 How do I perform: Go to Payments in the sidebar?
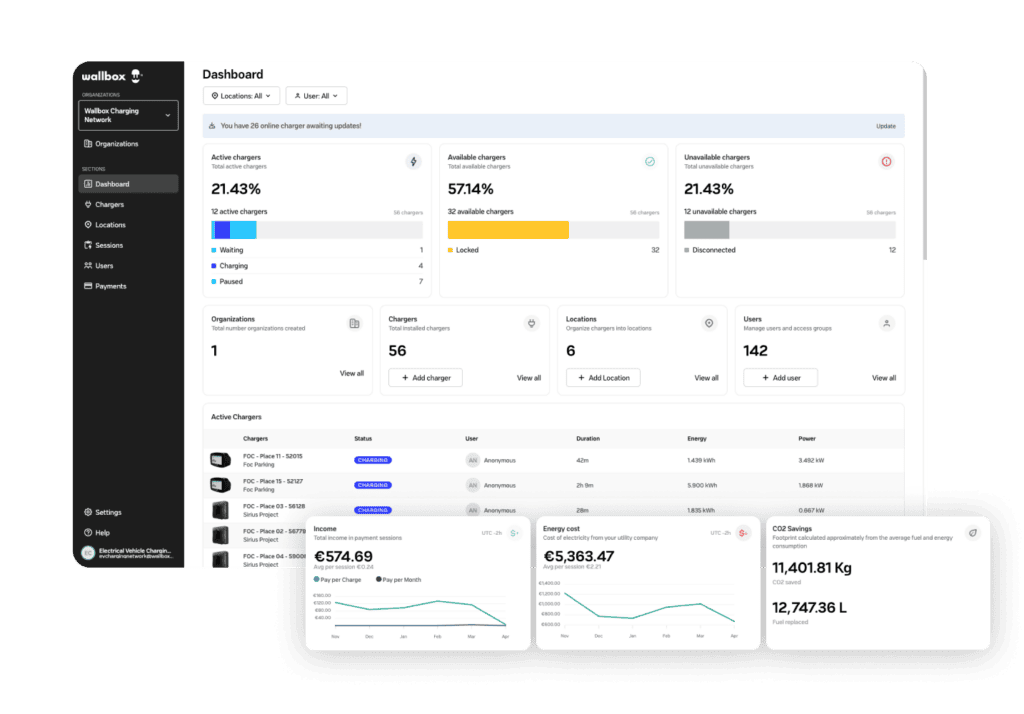tap(110, 286)
